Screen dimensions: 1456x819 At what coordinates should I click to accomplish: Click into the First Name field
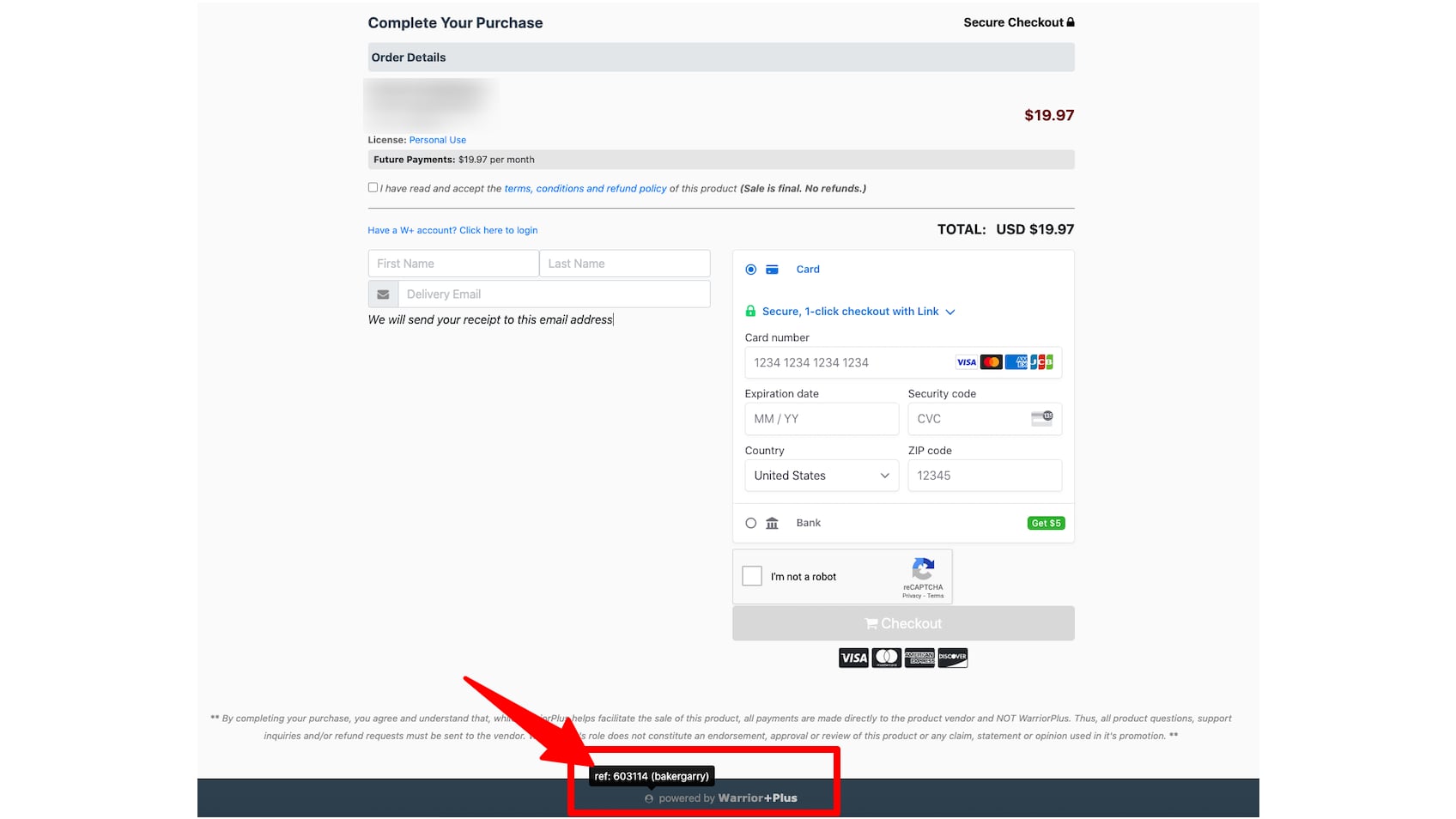tap(452, 264)
